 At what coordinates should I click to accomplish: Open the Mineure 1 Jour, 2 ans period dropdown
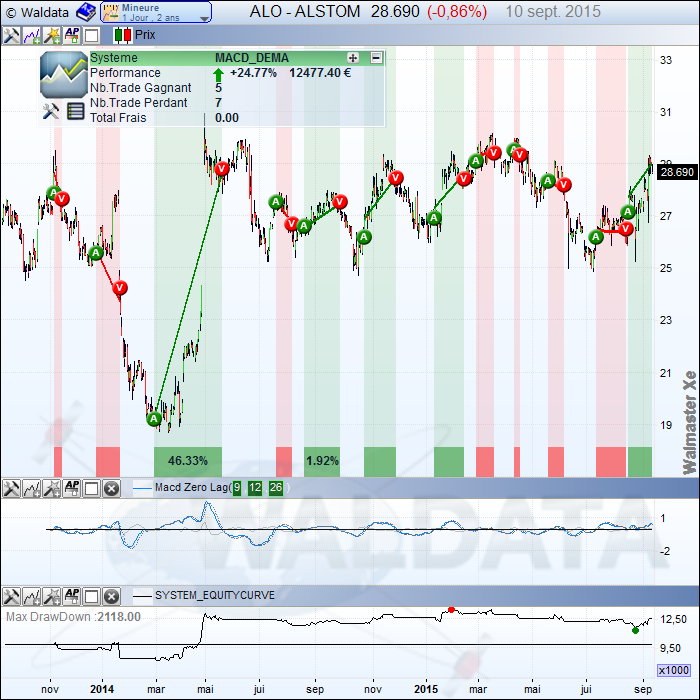[x=156, y=12]
